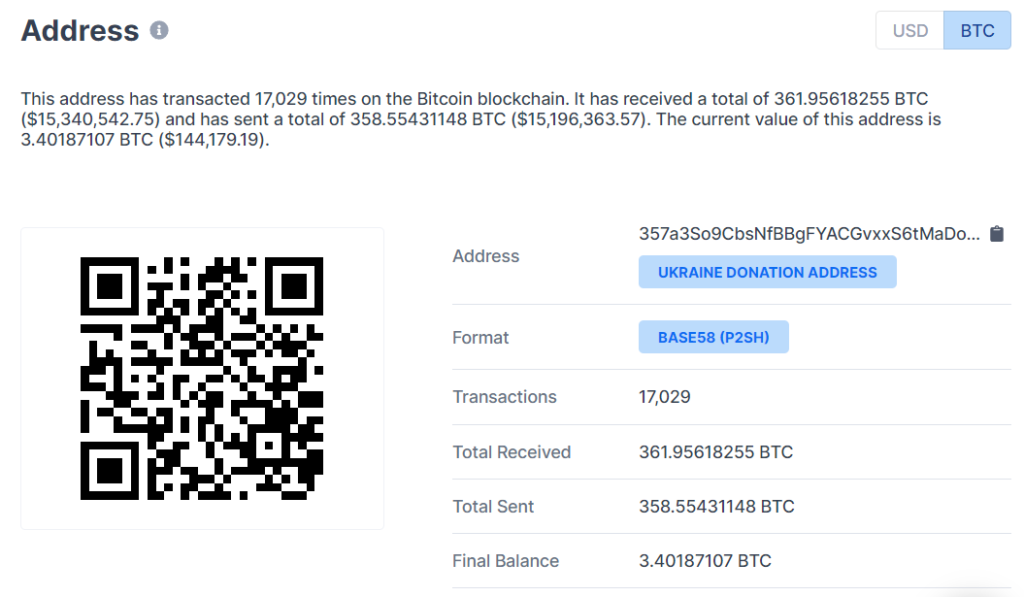The height and width of the screenshot is (597, 1024).
Task: Click the Address row label in table
Action: click(486, 256)
